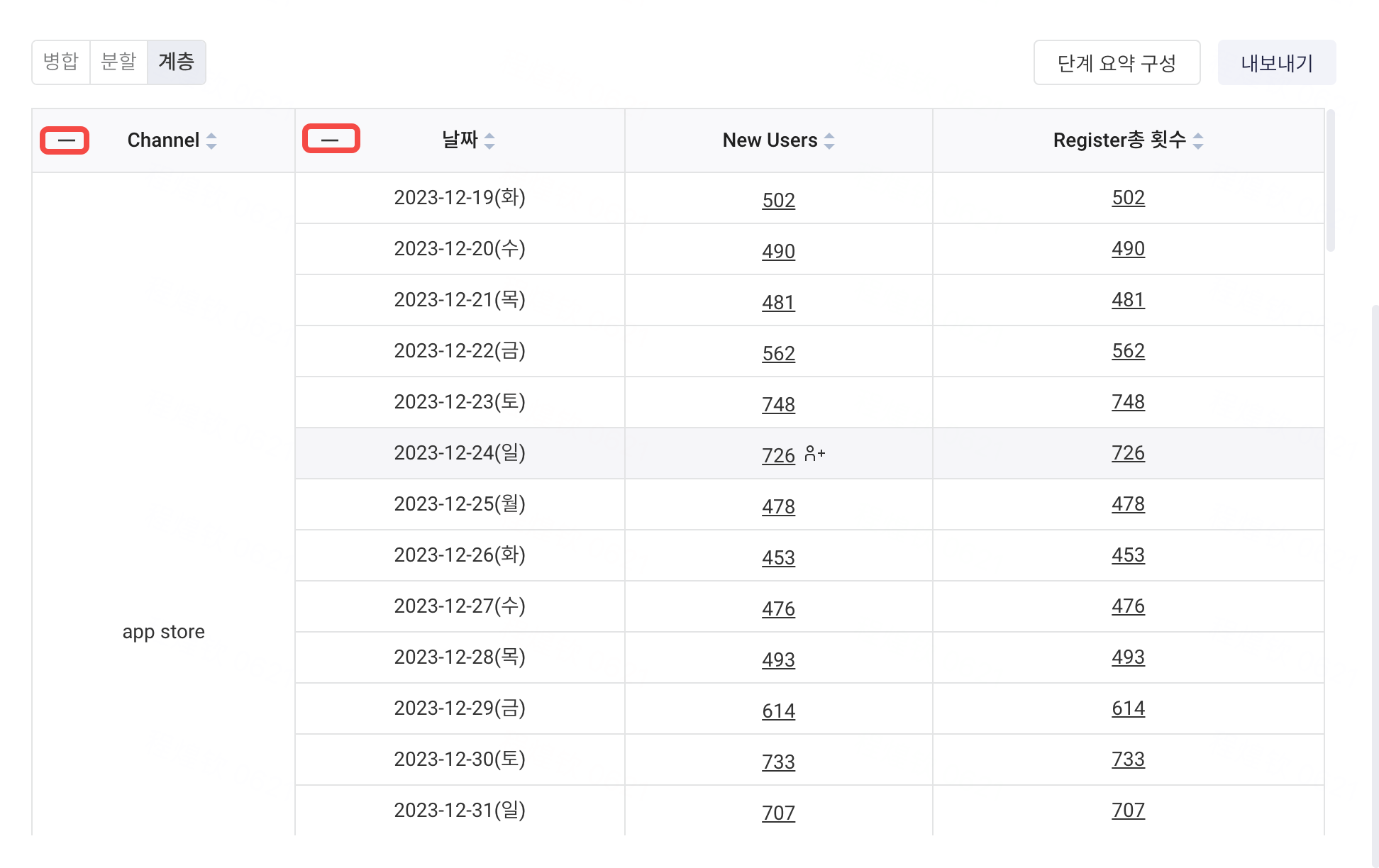Select the app store channel cell
The width and height of the screenshot is (1379, 868).
tap(163, 631)
